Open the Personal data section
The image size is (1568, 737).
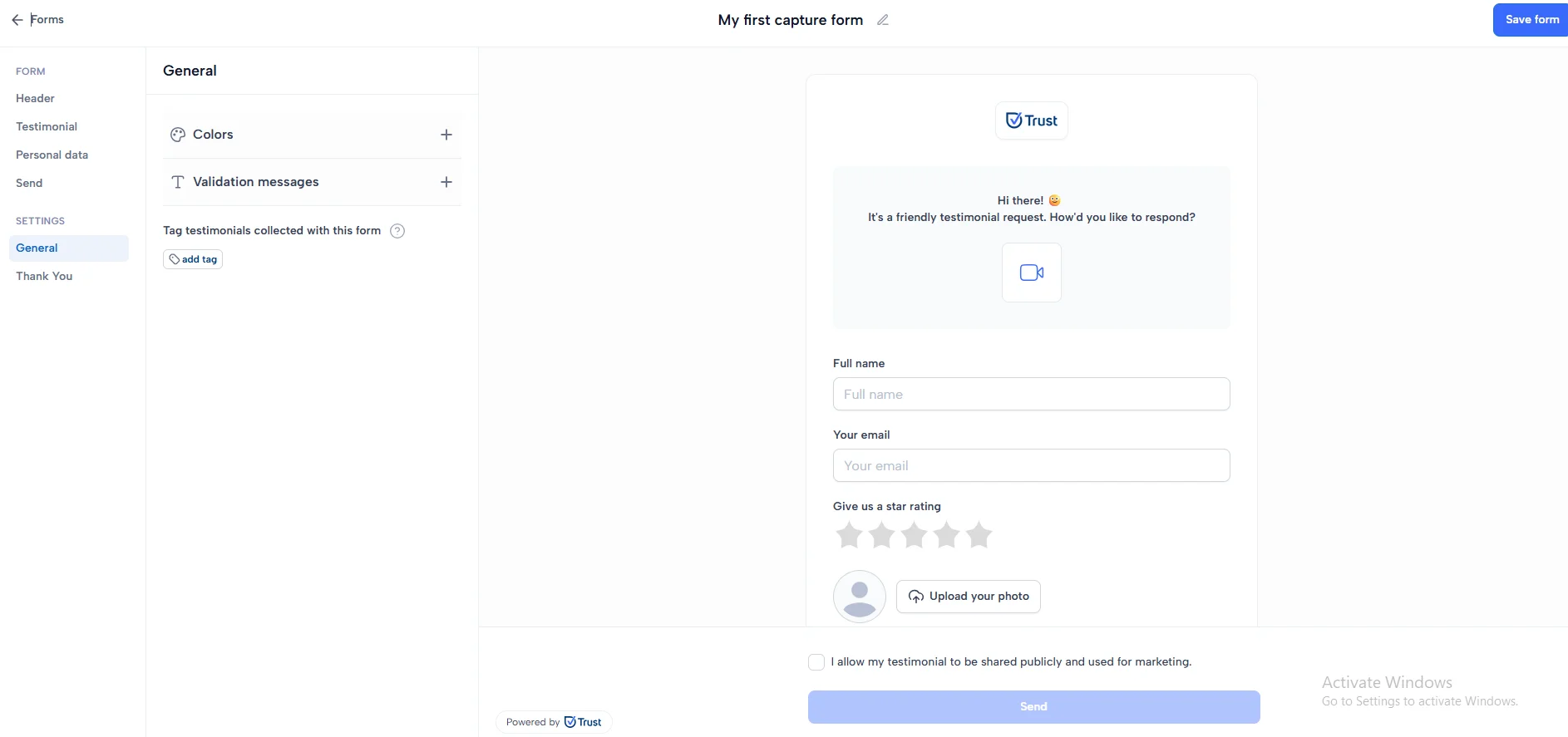(x=52, y=155)
